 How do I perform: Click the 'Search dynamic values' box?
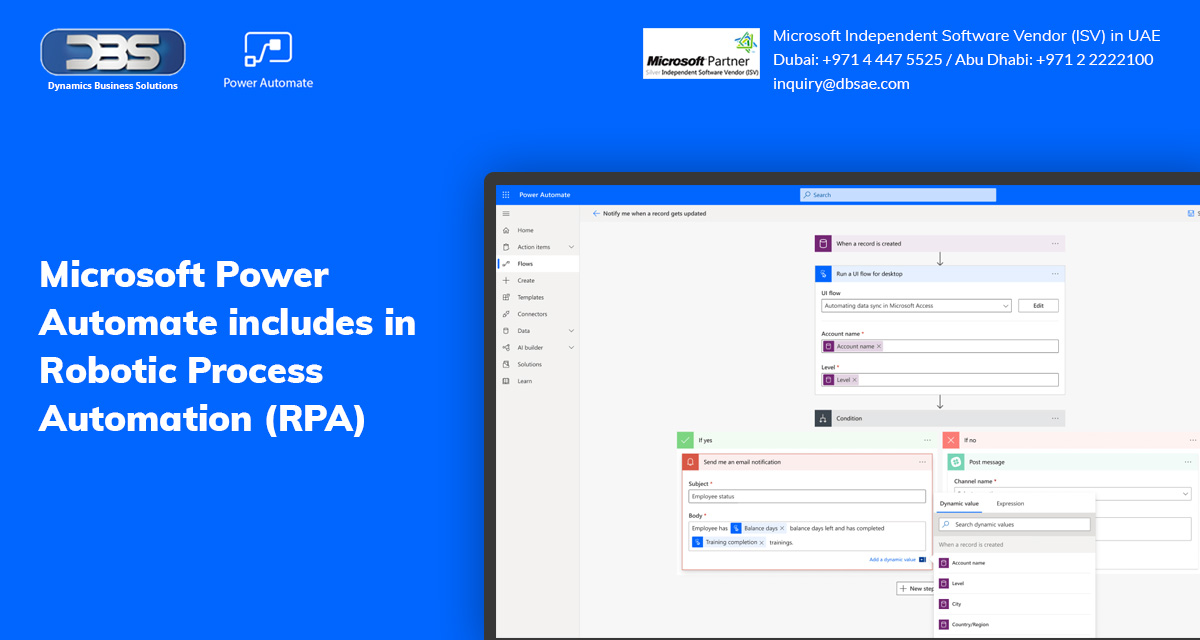click(x=1014, y=524)
